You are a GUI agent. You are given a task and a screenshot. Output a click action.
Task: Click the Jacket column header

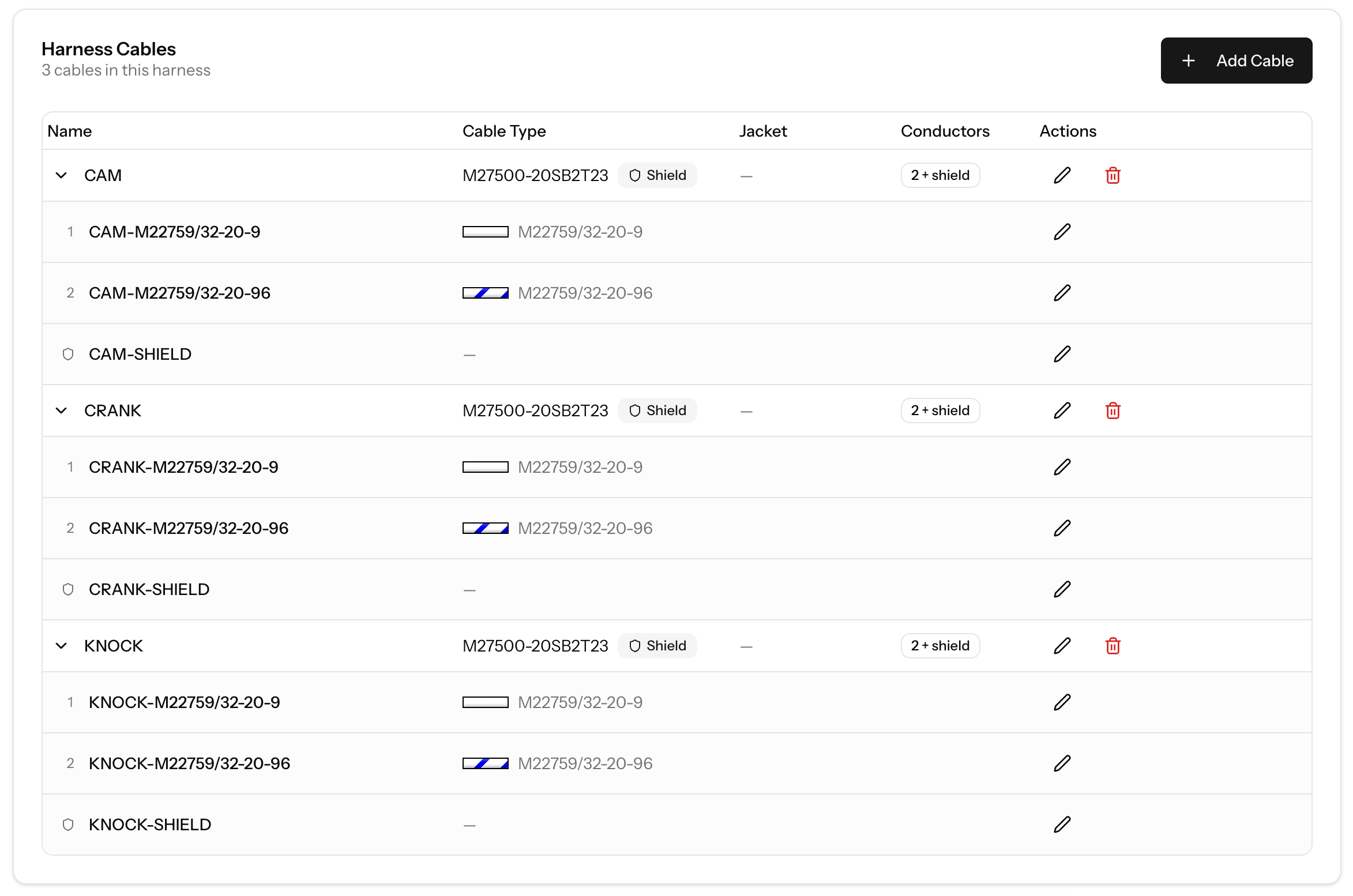[x=763, y=131]
